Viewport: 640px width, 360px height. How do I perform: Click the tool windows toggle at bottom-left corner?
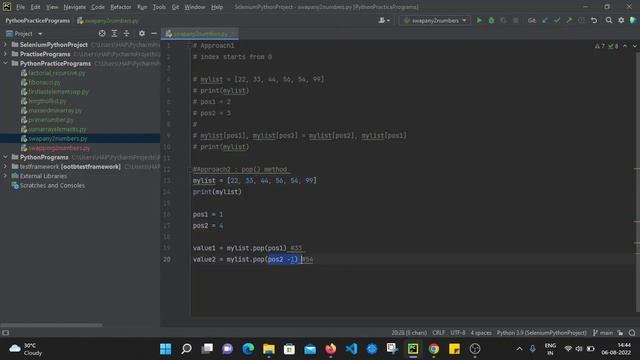tap(5, 333)
